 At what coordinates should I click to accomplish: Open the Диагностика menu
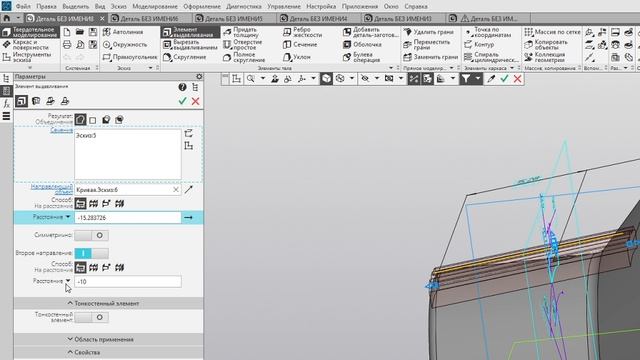coord(244,7)
